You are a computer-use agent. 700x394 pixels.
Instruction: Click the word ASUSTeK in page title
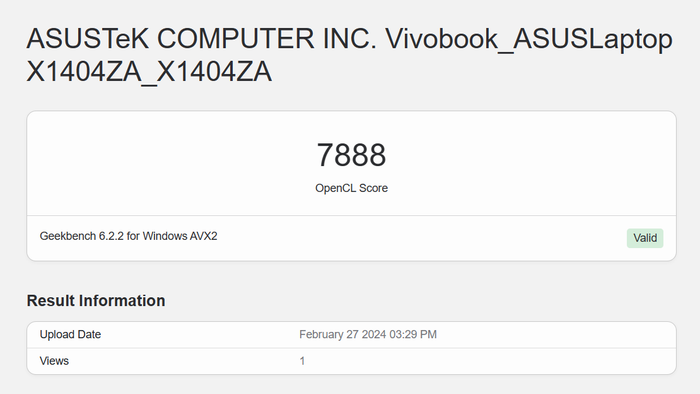[88, 39]
